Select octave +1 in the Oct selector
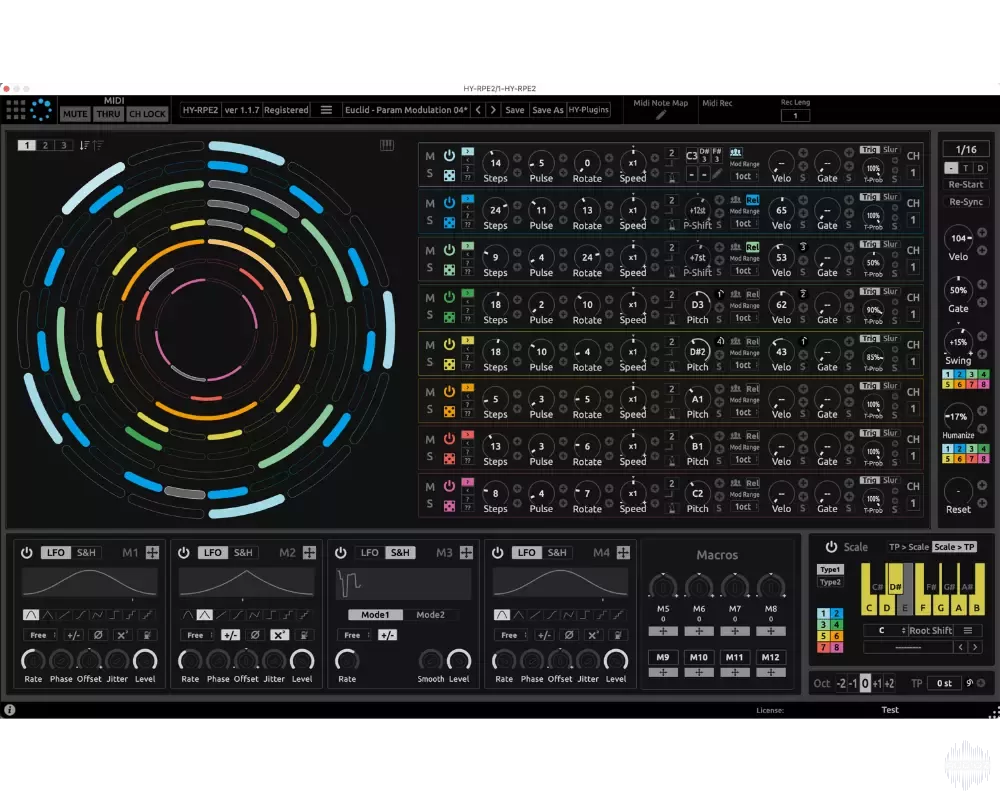This screenshot has height=800, width=1000. click(x=877, y=683)
